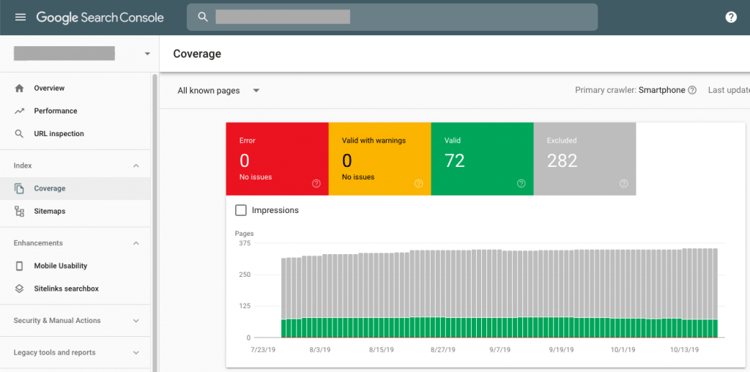Screen dimensions: 750x372
Task: Click the Index section label
Action: coord(22,165)
